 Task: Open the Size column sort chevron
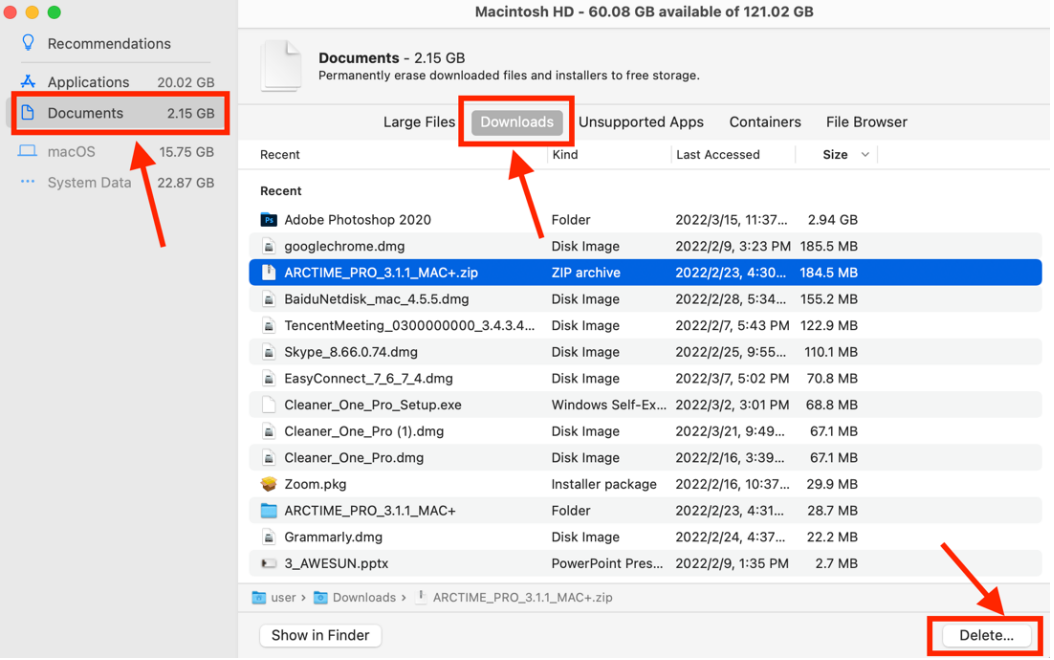(865, 155)
